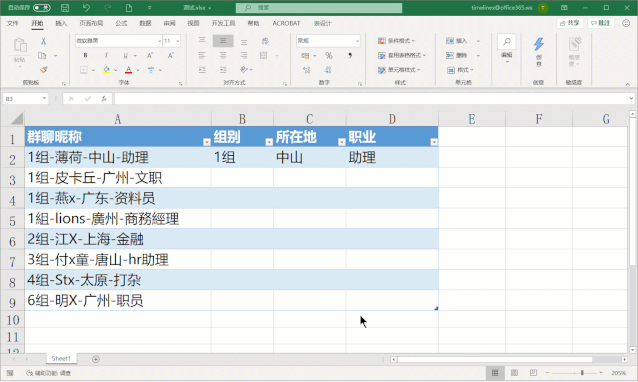Image resolution: width=638 pixels, height=382 pixels.
Task: Decrease font size with smaller A icon
Action: tap(170, 55)
